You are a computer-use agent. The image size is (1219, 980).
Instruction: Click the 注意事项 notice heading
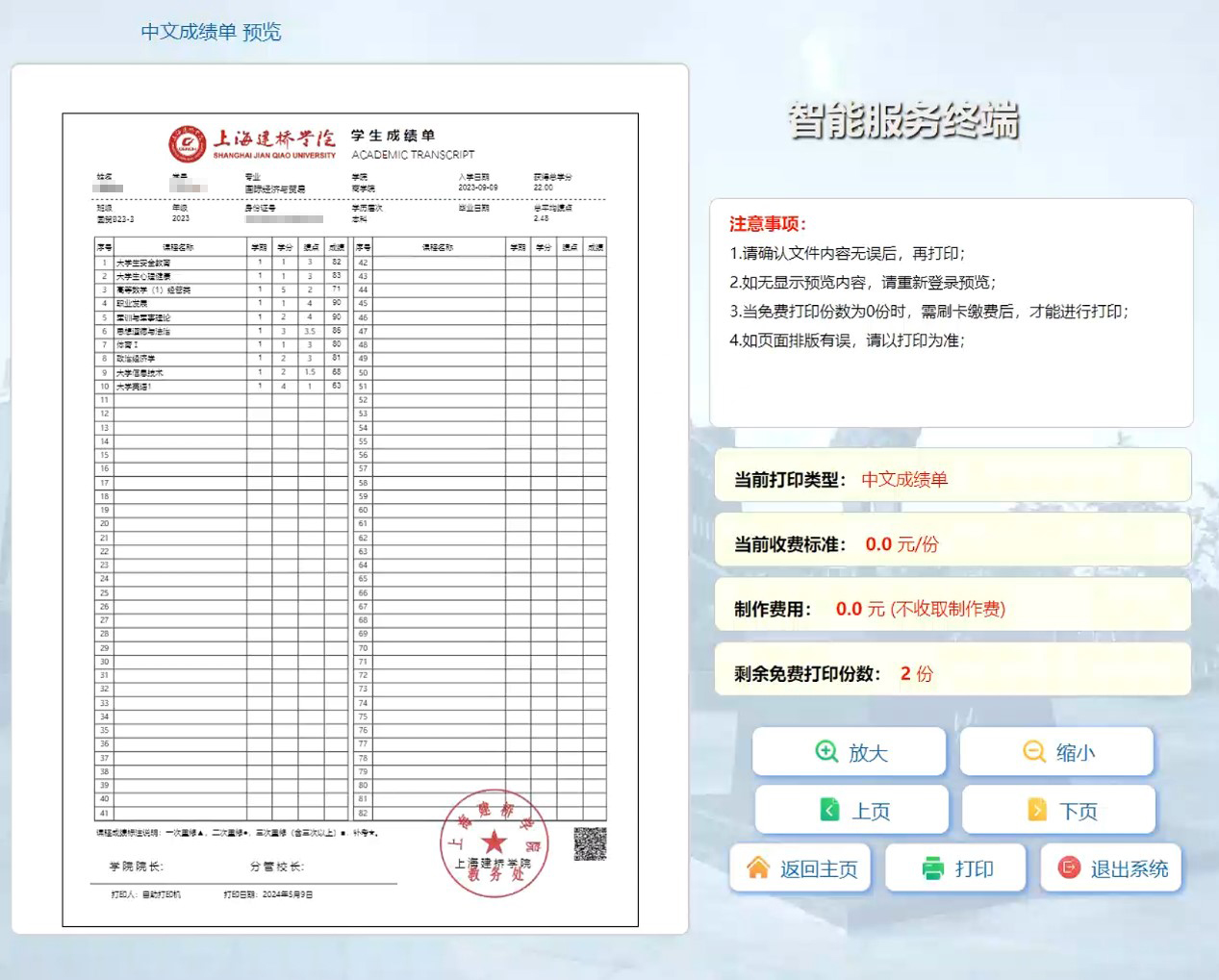(768, 224)
